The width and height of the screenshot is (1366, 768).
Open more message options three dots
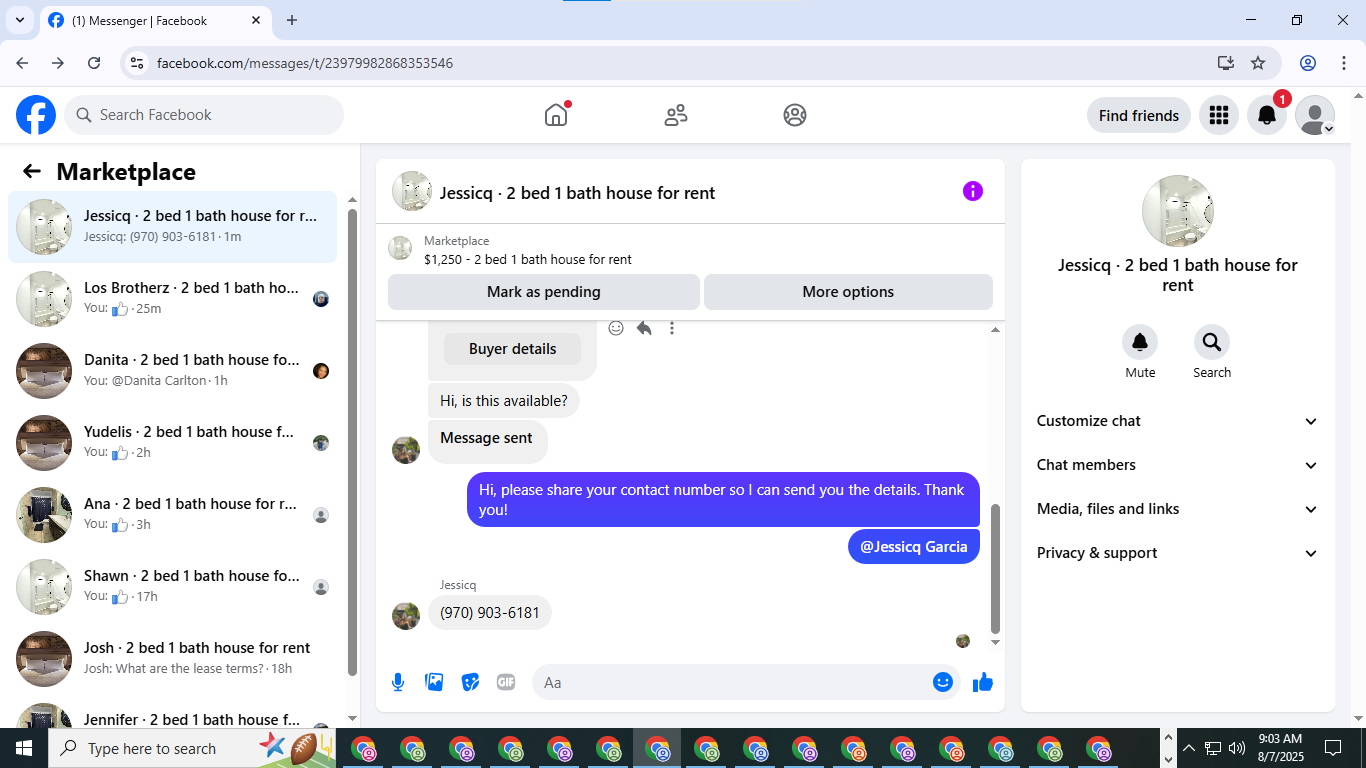pos(672,328)
